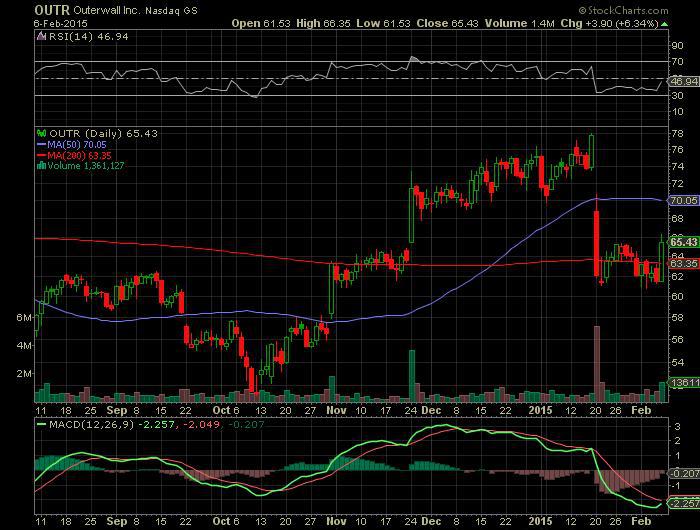Click Oct on the price panel date axis
The image size is (700, 530).
point(221,410)
